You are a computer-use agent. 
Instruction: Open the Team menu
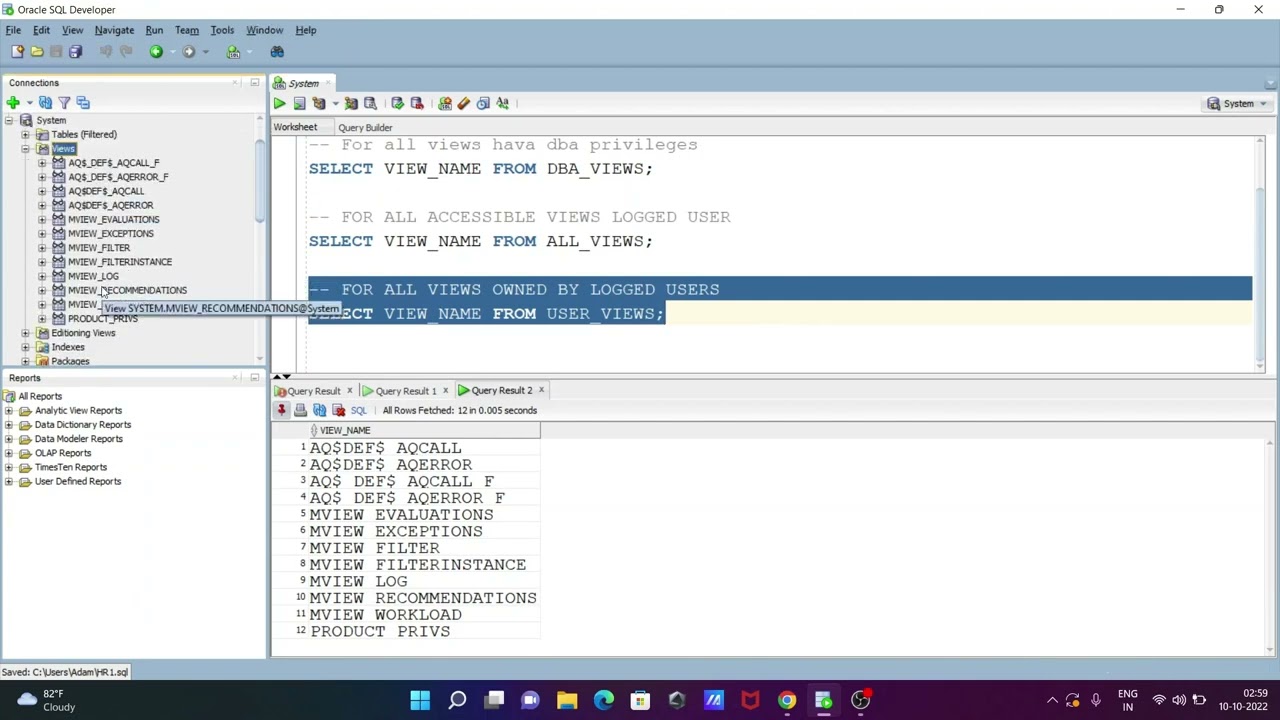[x=186, y=30]
